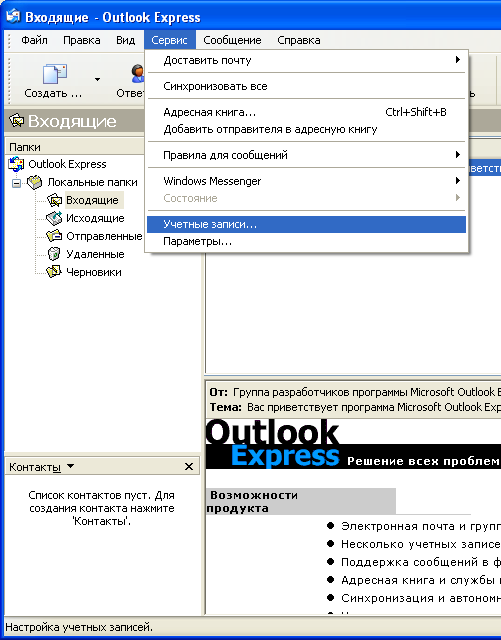Open Адресная книга menu entry
The width and height of the screenshot is (501, 640).
click(x=306, y=112)
